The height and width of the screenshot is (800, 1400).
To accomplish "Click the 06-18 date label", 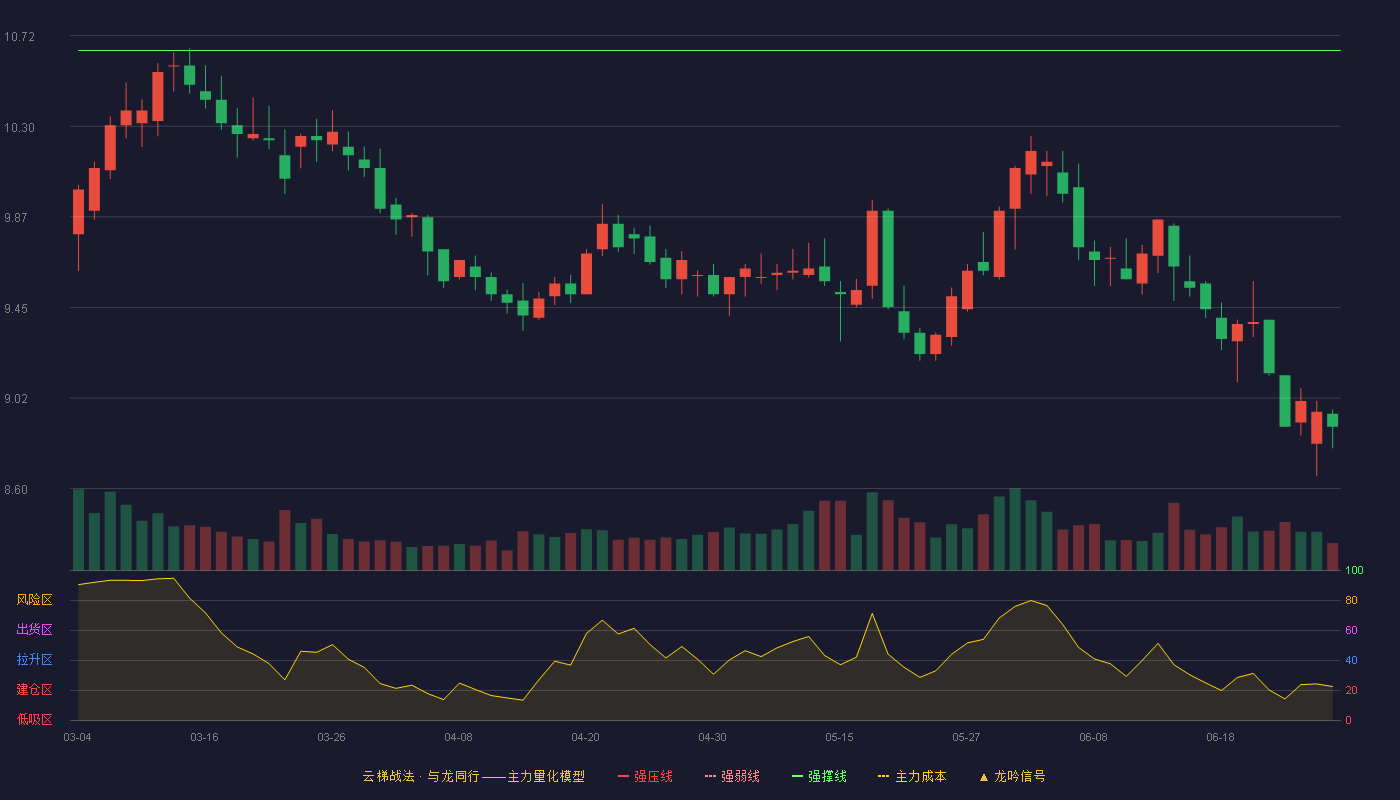I will coord(1220,737).
